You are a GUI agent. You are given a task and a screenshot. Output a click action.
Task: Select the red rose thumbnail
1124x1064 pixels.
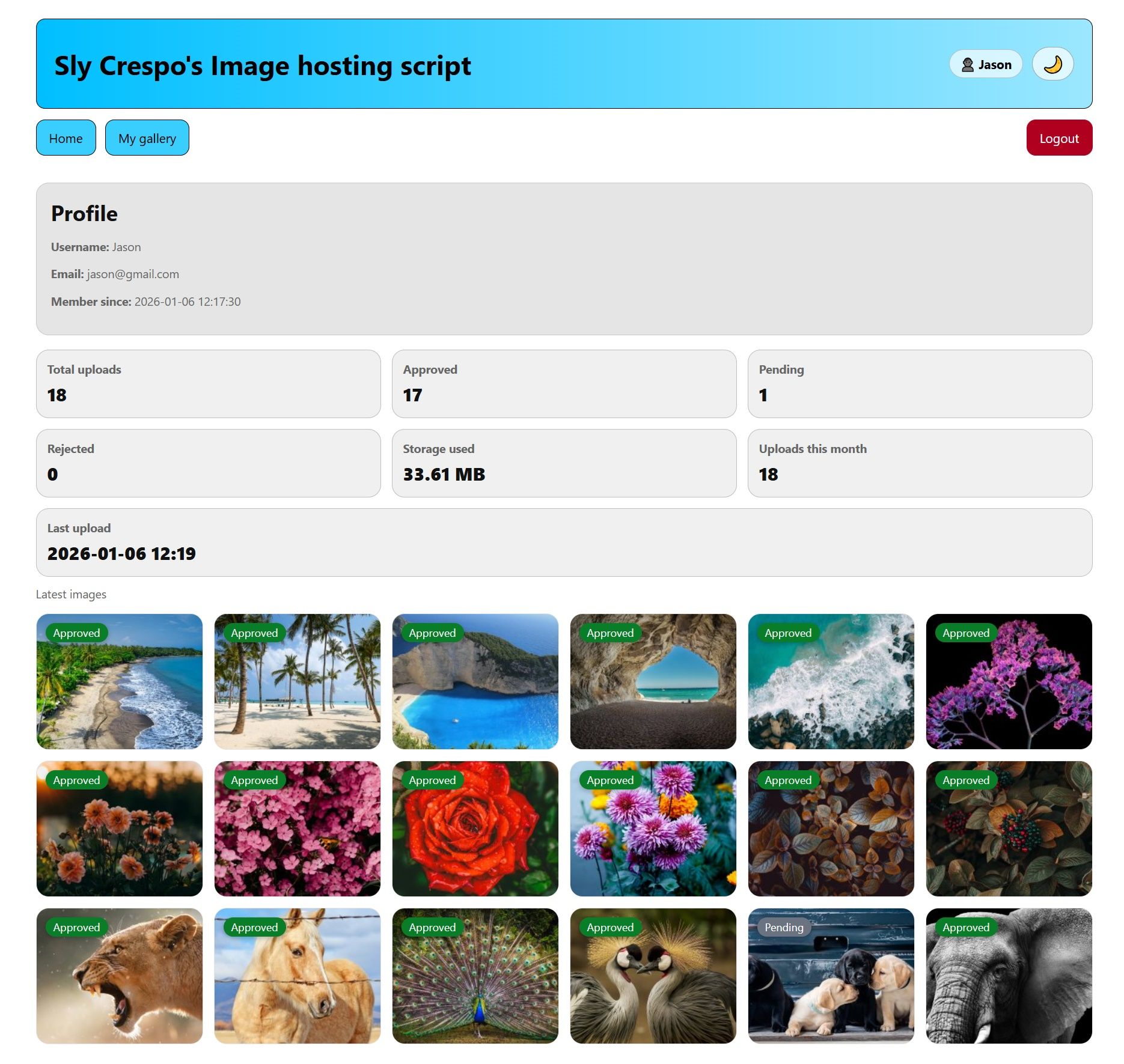pyautogui.click(x=475, y=828)
